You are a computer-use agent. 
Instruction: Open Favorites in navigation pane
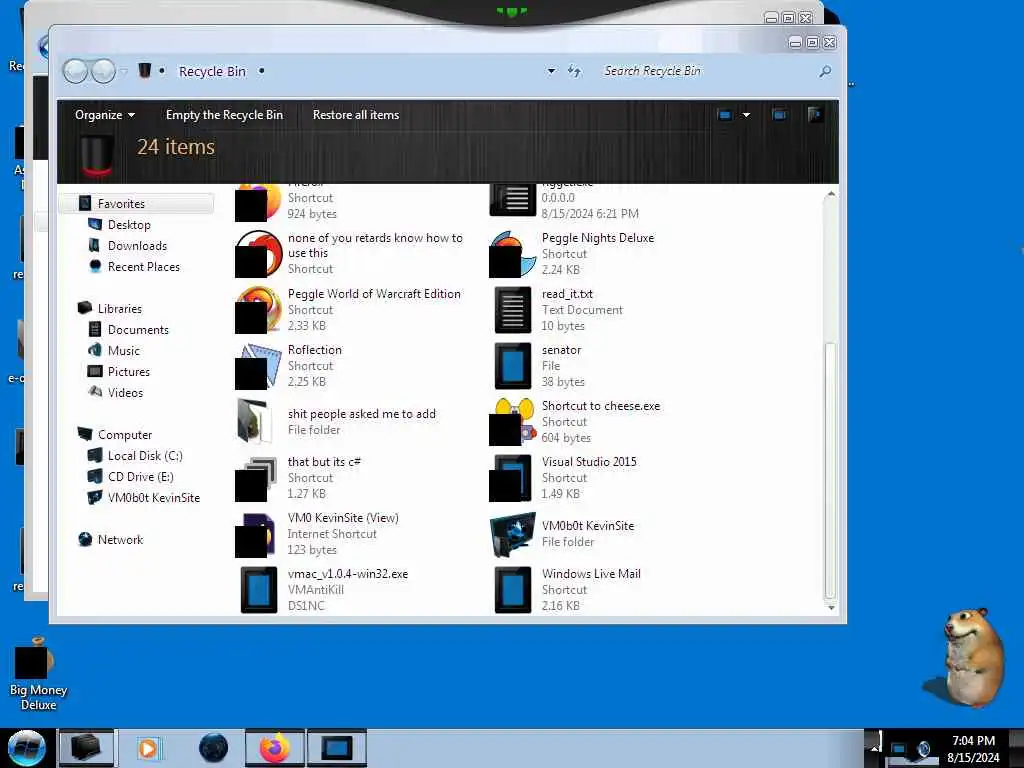[x=121, y=204]
